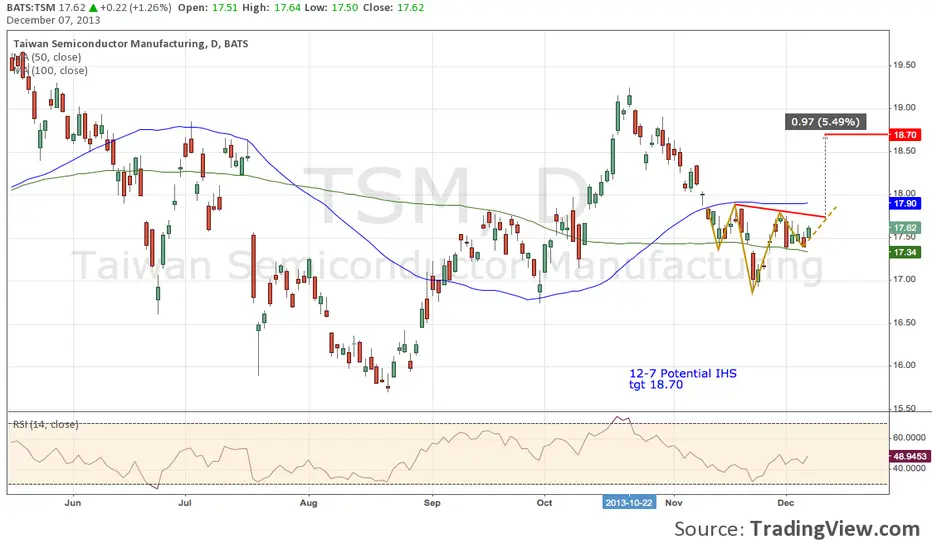Click the blue 17.90 MA price label

pyautogui.click(x=904, y=203)
